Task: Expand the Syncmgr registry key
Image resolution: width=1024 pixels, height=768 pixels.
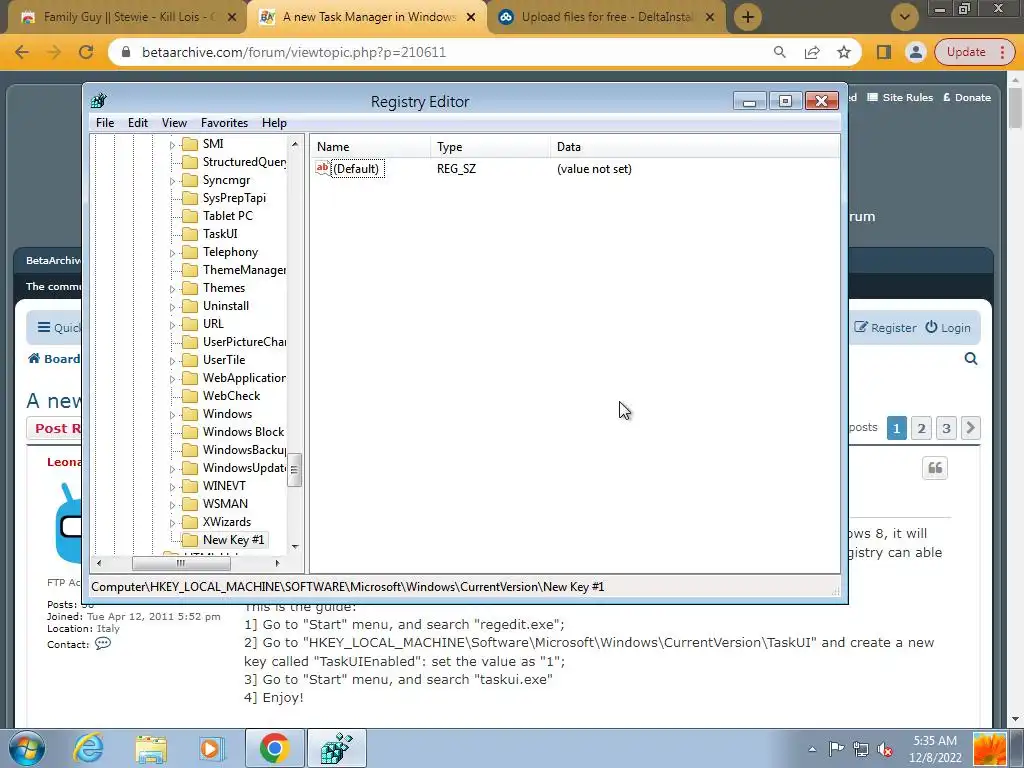Action: 172,180
